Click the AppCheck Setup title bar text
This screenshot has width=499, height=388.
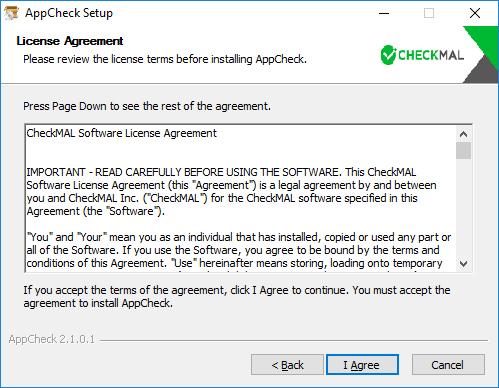[x=69, y=13]
